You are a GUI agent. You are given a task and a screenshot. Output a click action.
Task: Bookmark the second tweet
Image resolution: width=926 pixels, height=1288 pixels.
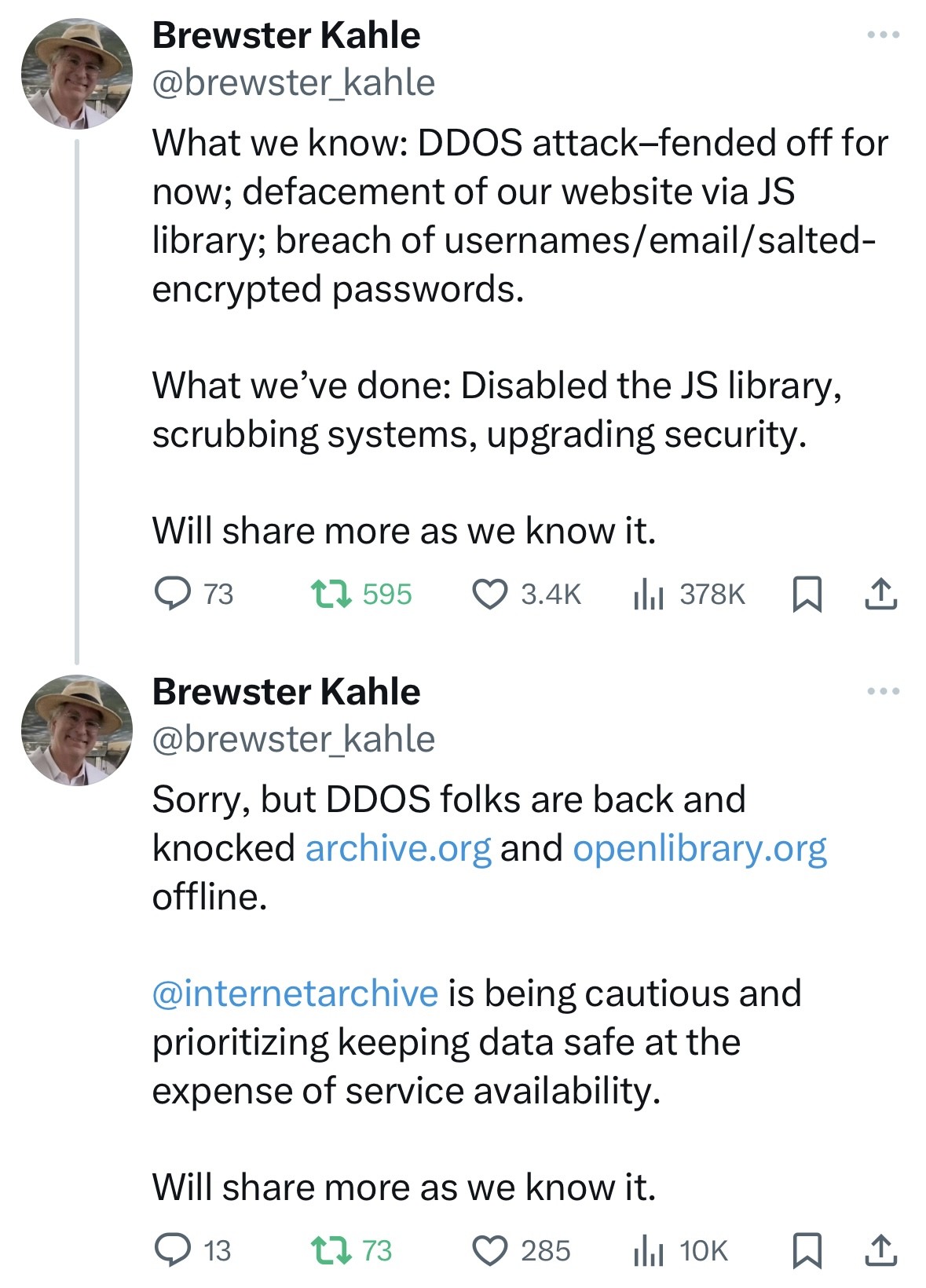click(807, 1250)
